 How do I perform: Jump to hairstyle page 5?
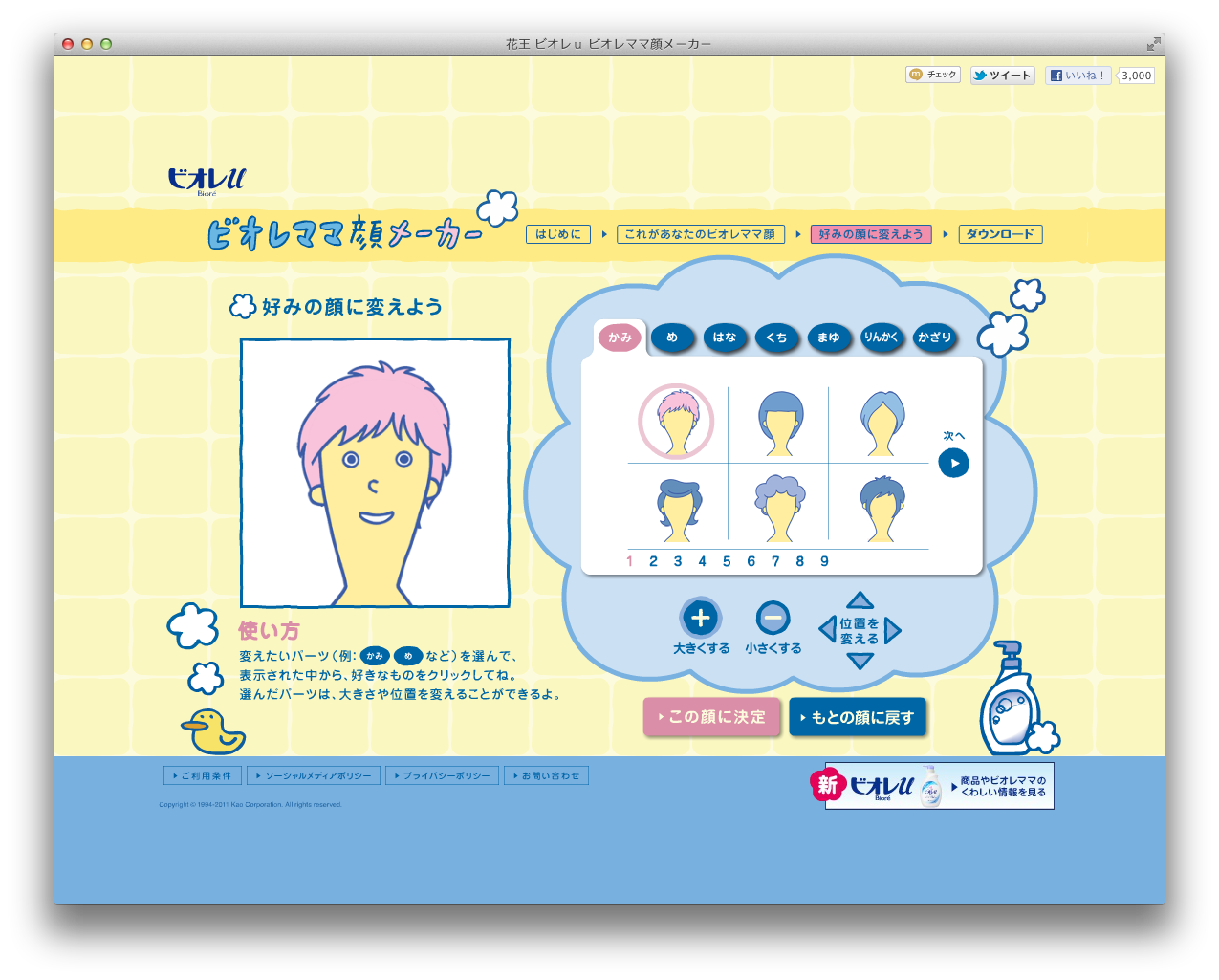click(727, 561)
